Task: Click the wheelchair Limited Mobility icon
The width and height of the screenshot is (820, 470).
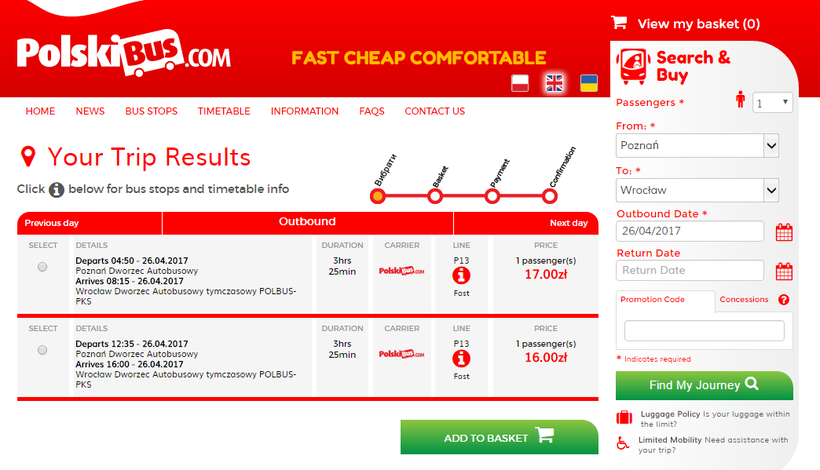Action: [622, 443]
